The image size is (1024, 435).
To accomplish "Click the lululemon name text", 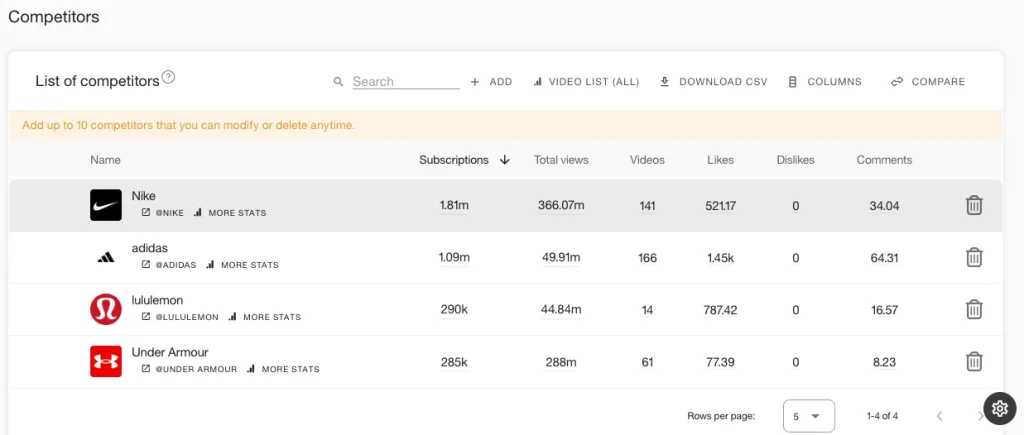I will pyautogui.click(x=157, y=300).
